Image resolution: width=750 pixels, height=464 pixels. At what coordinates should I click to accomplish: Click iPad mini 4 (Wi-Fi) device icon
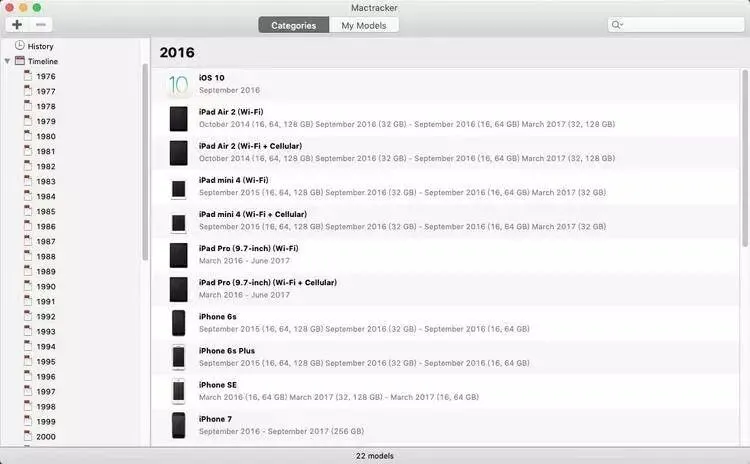pyautogui.click(x=178, y=189)
